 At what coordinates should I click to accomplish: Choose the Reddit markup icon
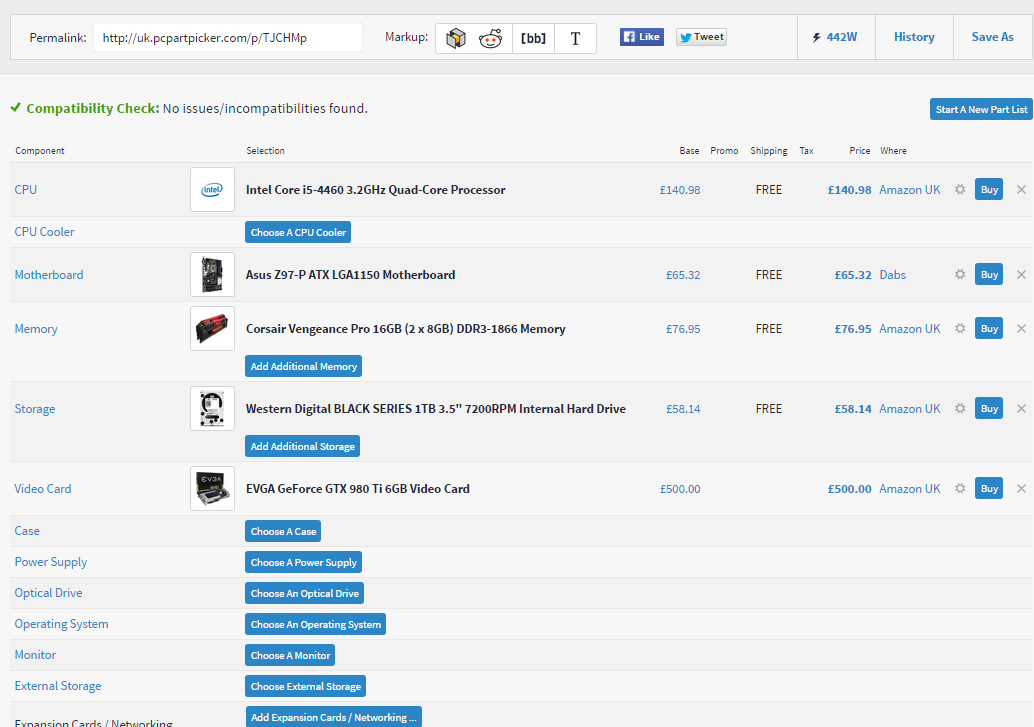491,38
